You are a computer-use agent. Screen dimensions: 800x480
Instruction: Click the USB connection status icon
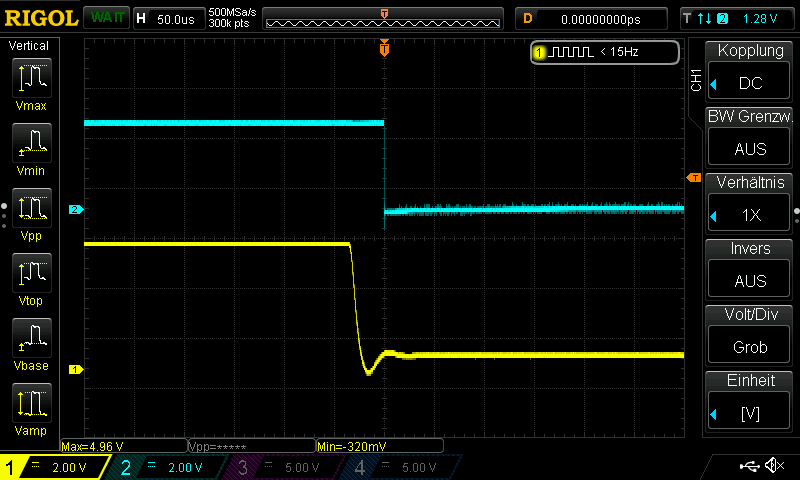pyautogui.click(x=749, y=465)
